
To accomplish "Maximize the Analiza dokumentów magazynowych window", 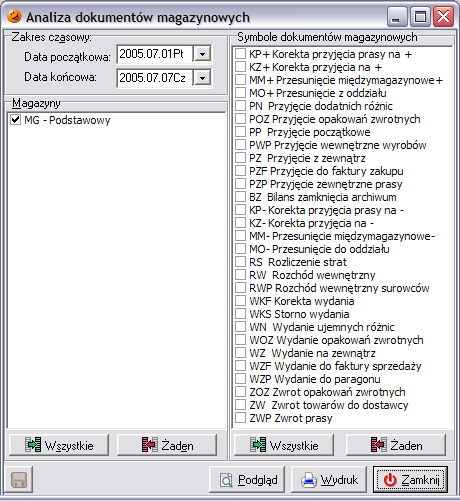I will click(x=420, y=16).
